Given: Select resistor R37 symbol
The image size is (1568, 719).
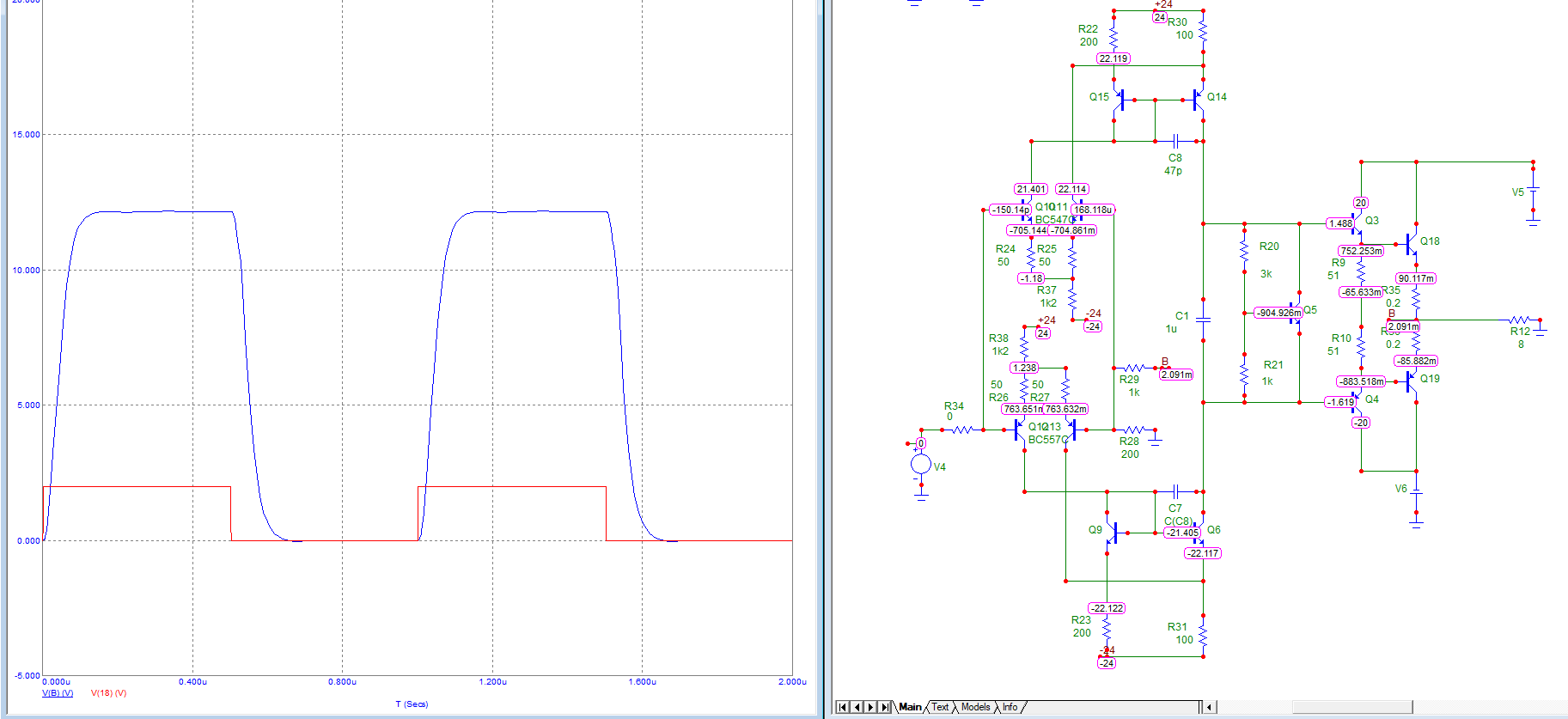Looking at the screenshot, I should coord(1072,298).
